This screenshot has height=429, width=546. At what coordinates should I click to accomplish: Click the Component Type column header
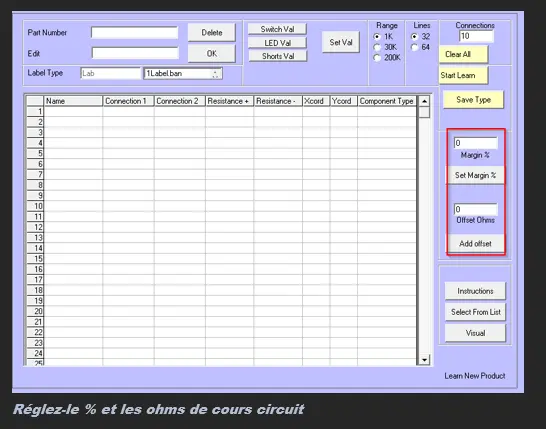coord(387,101)
